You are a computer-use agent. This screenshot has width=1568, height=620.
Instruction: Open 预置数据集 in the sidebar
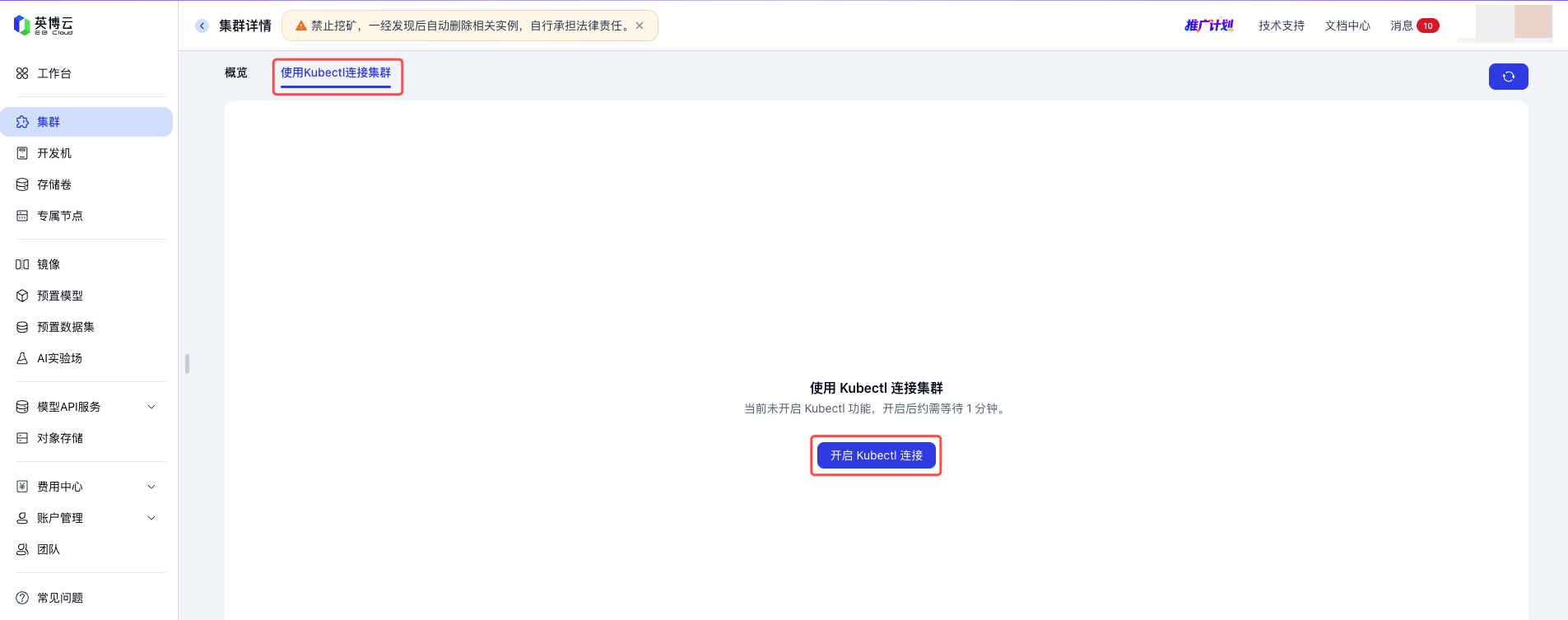coord(86,327)
